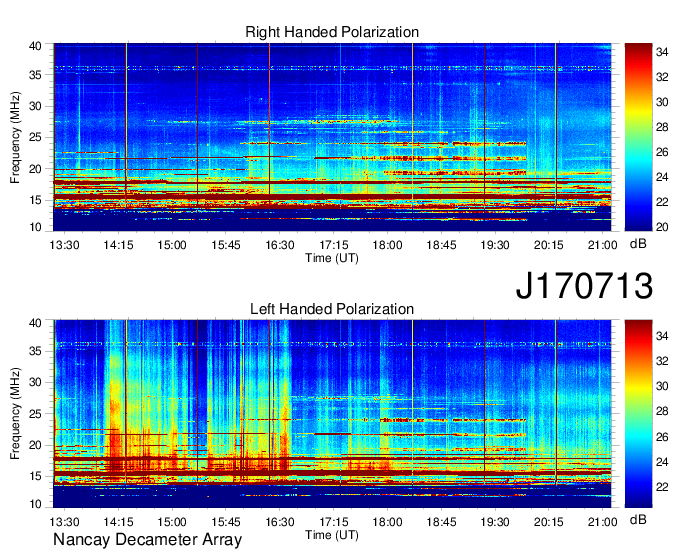The image size is (680, 552).
Task: Click the lower plot's Frequency (MHz) axis label
Action: (x=15, y=414)
